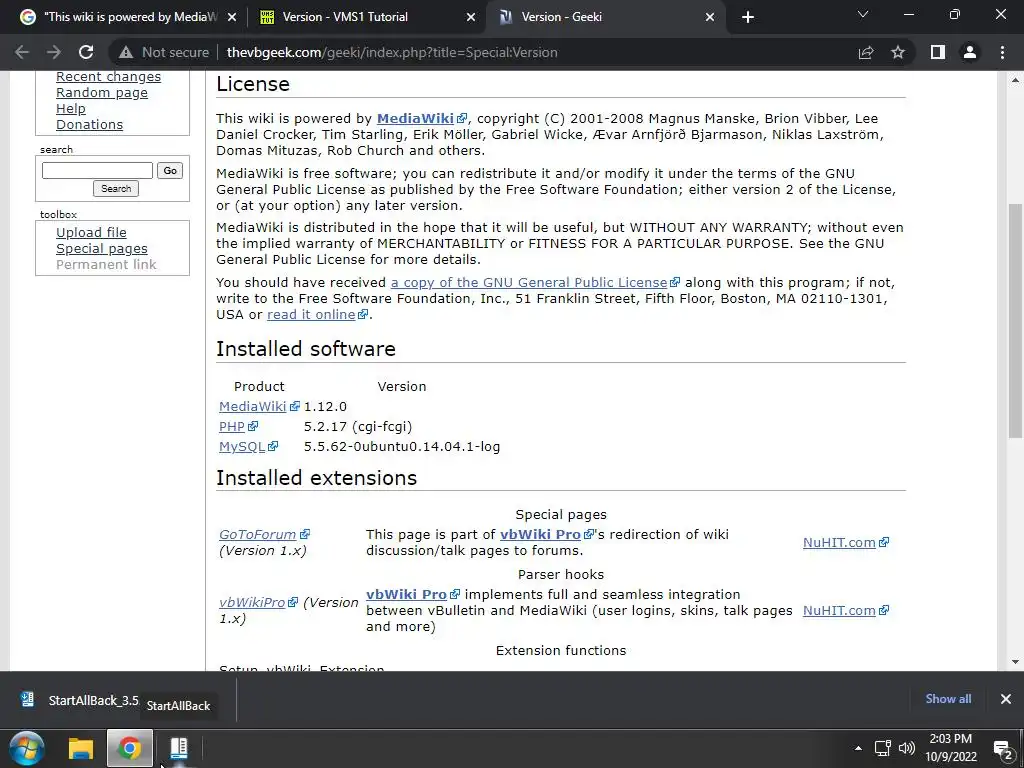Click the volume speaker tray icon

[906, 748]
